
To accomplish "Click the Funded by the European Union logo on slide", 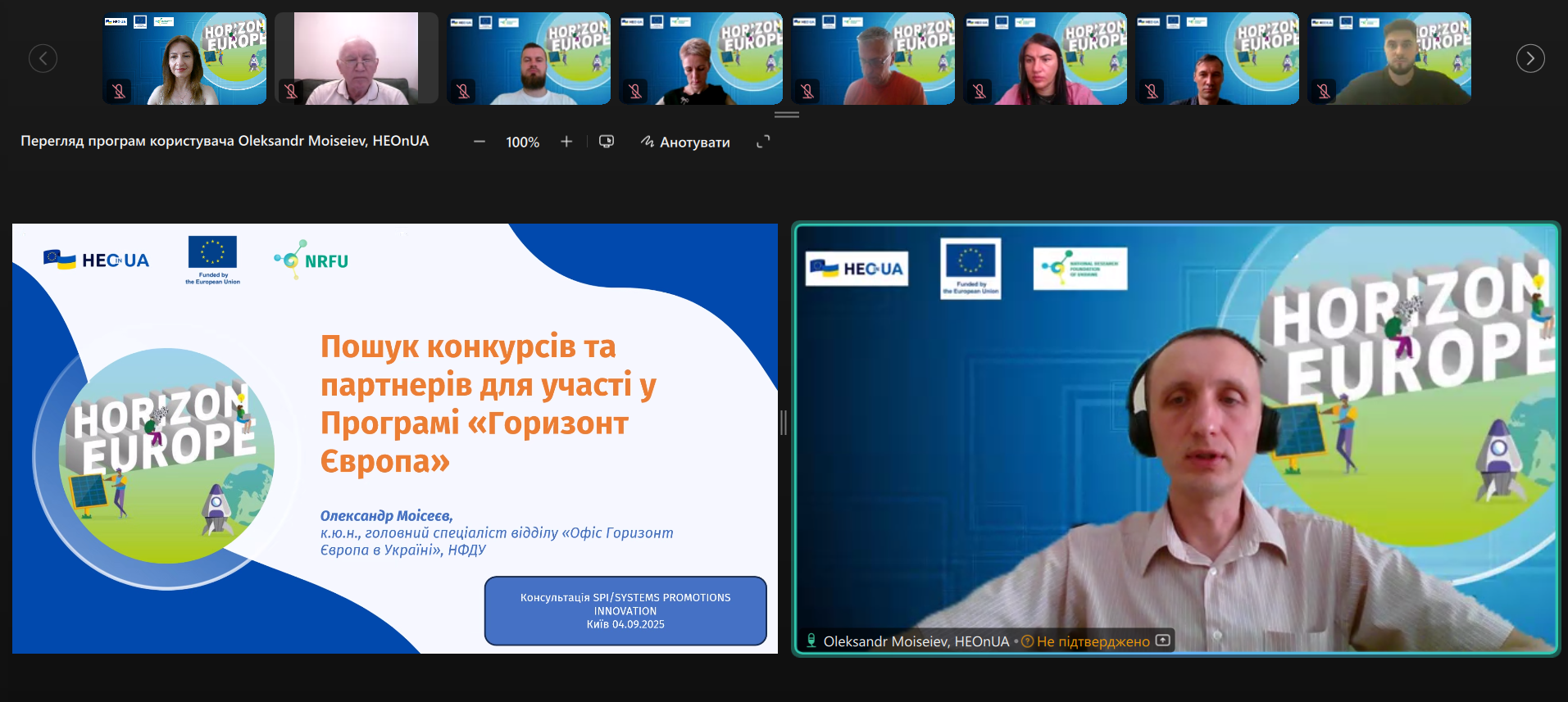I will [x=212, y=260].
